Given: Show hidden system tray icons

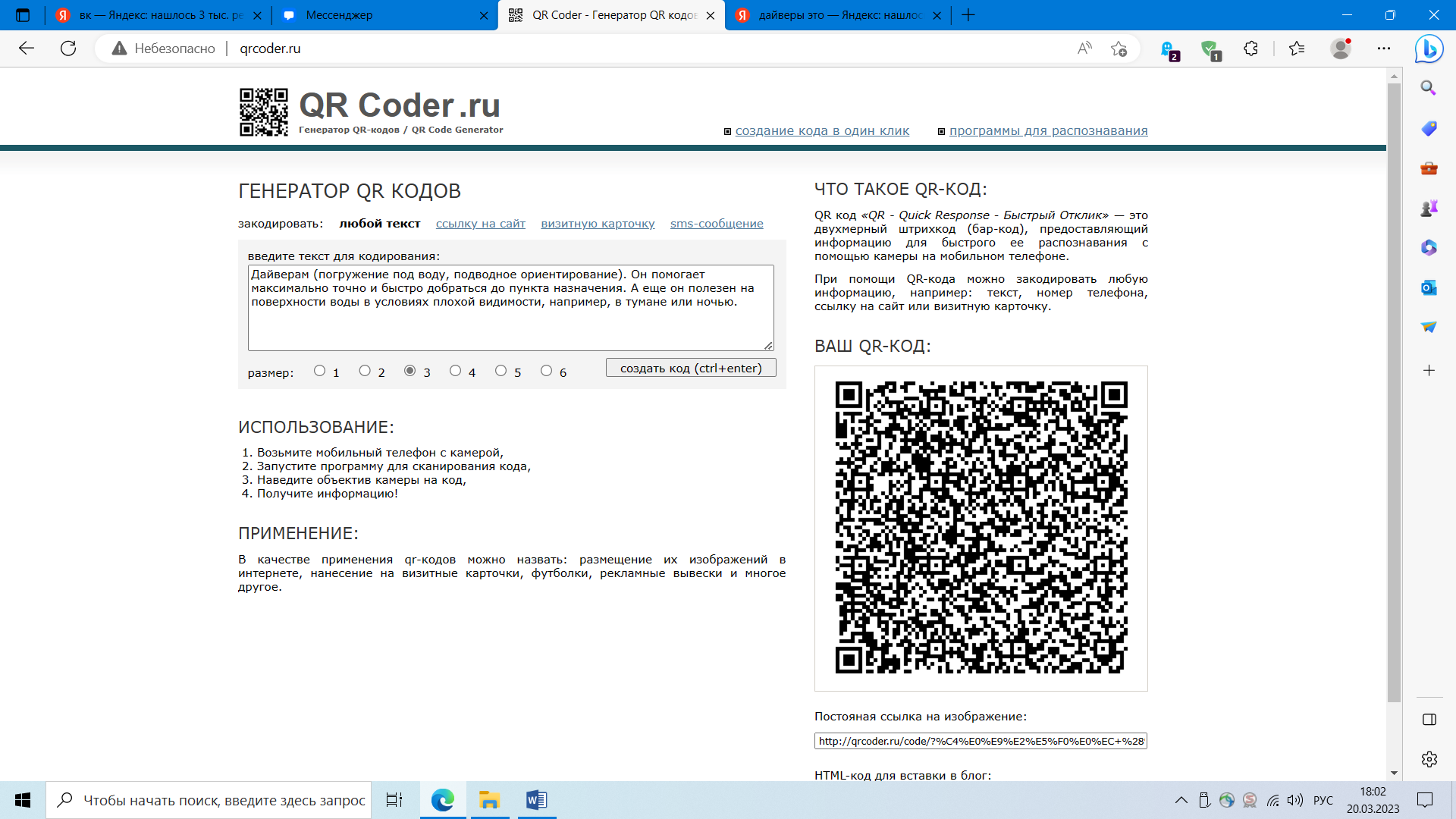Looking at the screenshot, I should pos(1181,800).
